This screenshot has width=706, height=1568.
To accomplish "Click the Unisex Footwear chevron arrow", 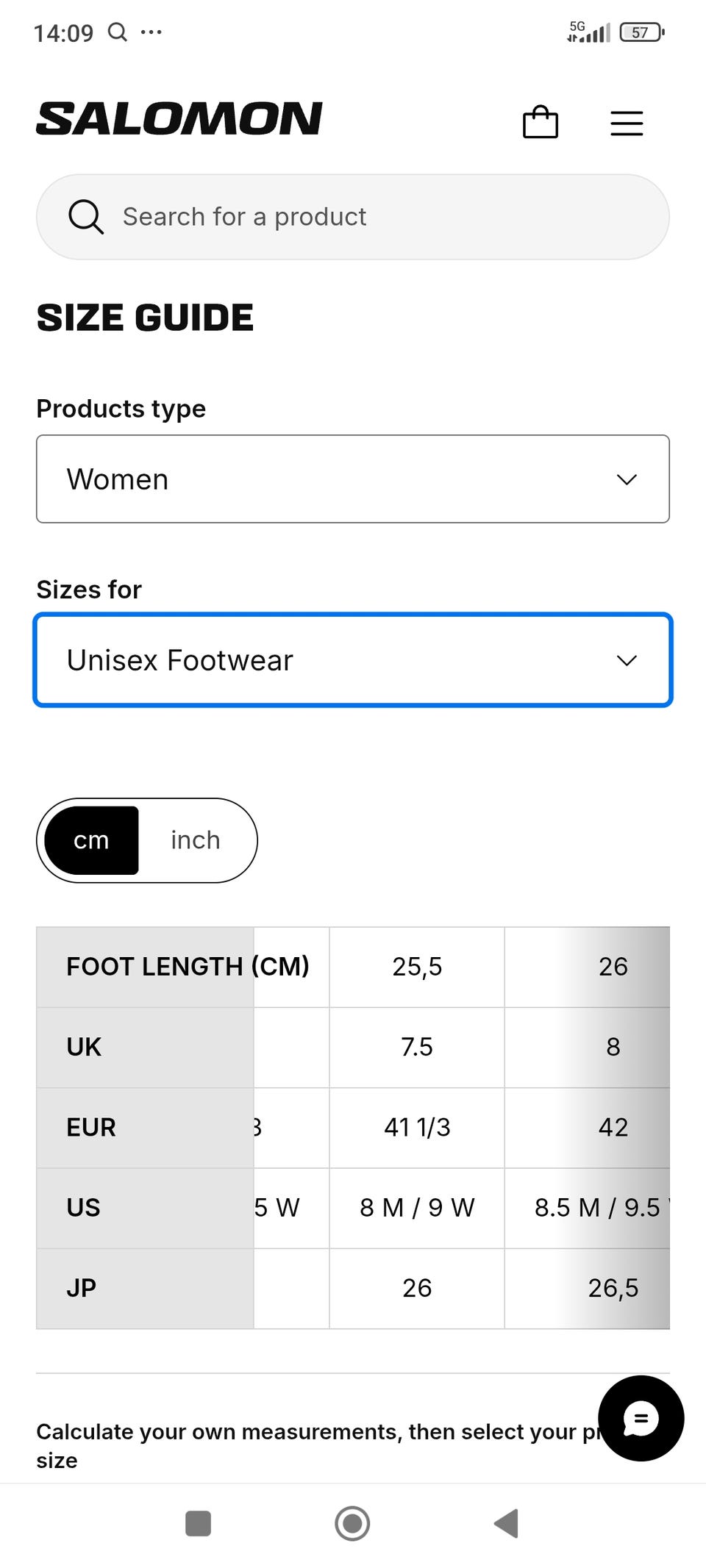I will pos(627,660).
